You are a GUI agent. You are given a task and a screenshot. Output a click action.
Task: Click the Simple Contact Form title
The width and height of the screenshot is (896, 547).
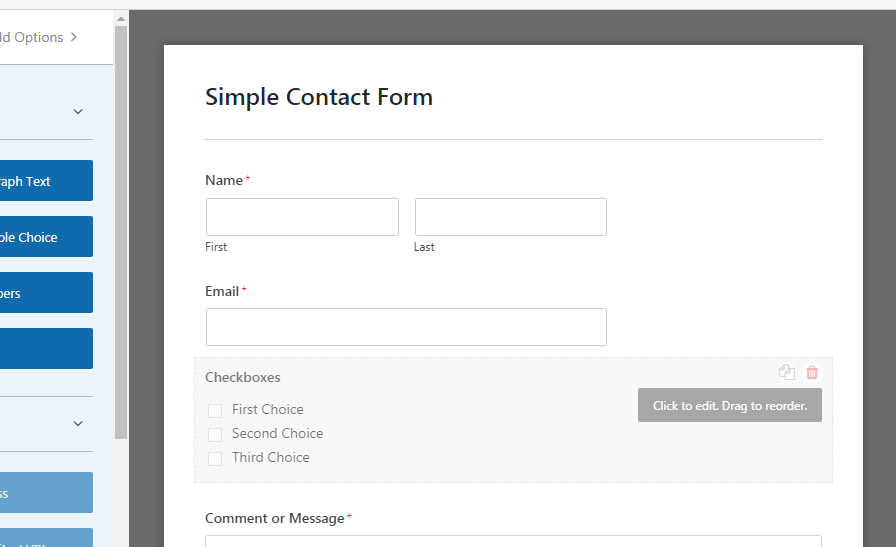click(x=319, y=97)
